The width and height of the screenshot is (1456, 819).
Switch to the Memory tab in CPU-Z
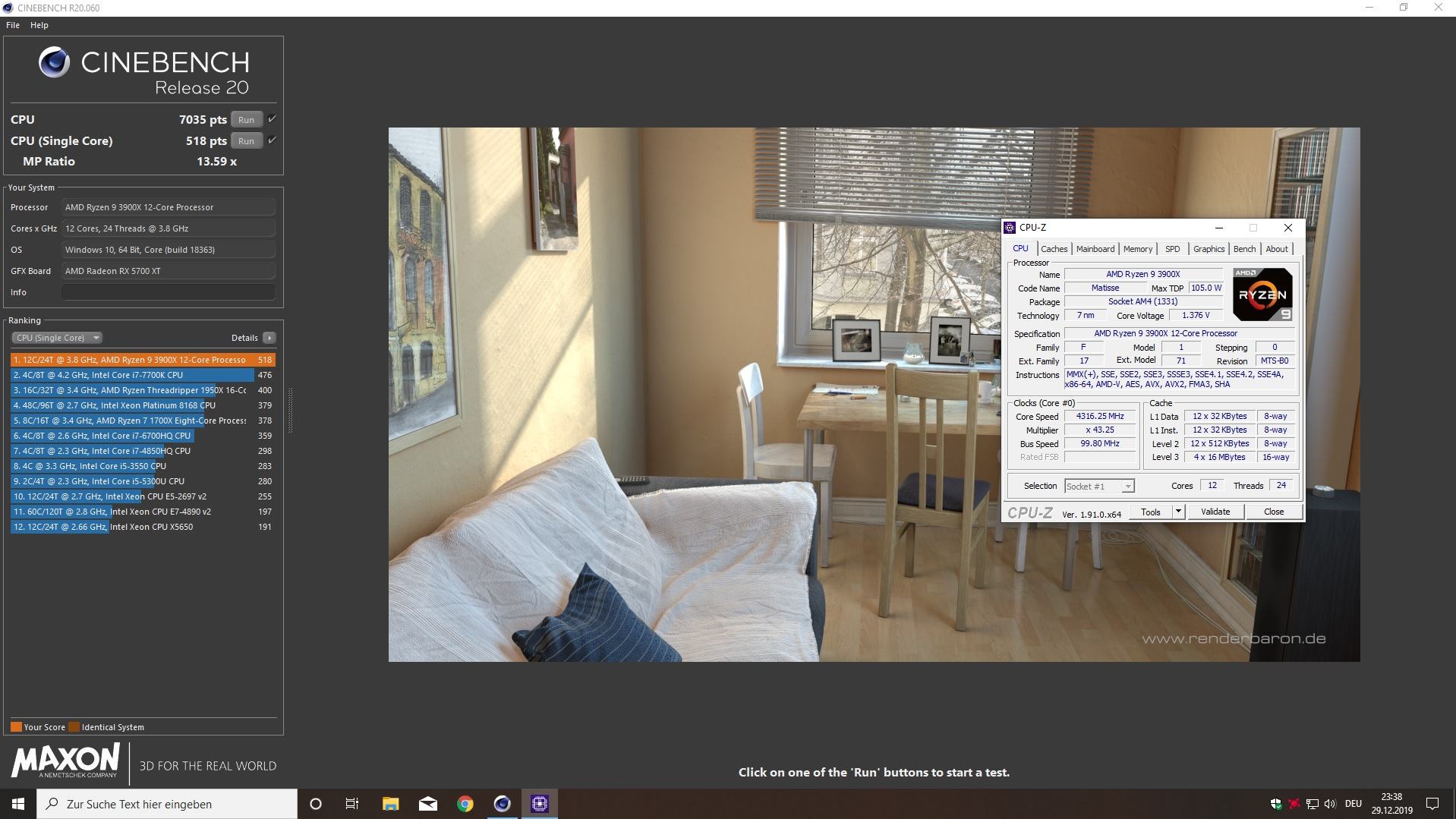click(1137, 249)
